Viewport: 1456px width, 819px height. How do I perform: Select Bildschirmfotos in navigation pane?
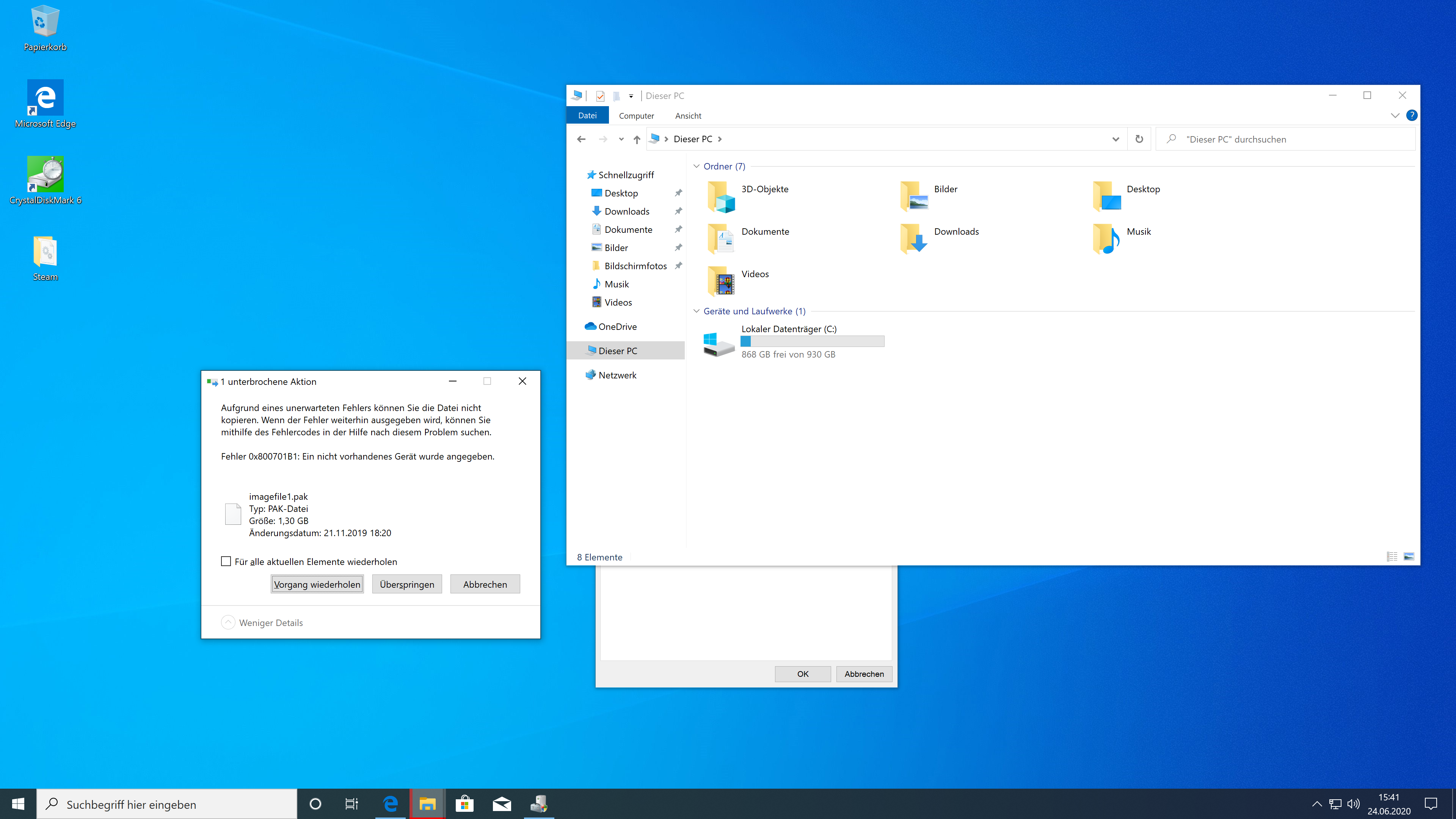[629, 266]
